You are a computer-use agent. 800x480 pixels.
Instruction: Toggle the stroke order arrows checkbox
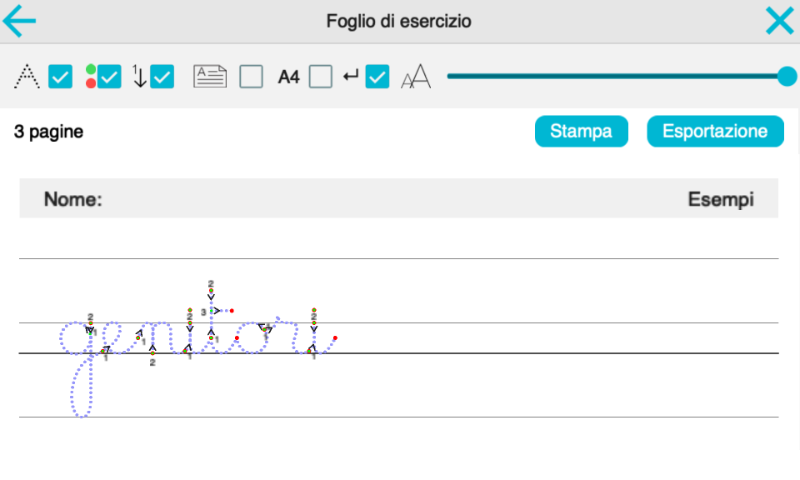pos(162,77)
